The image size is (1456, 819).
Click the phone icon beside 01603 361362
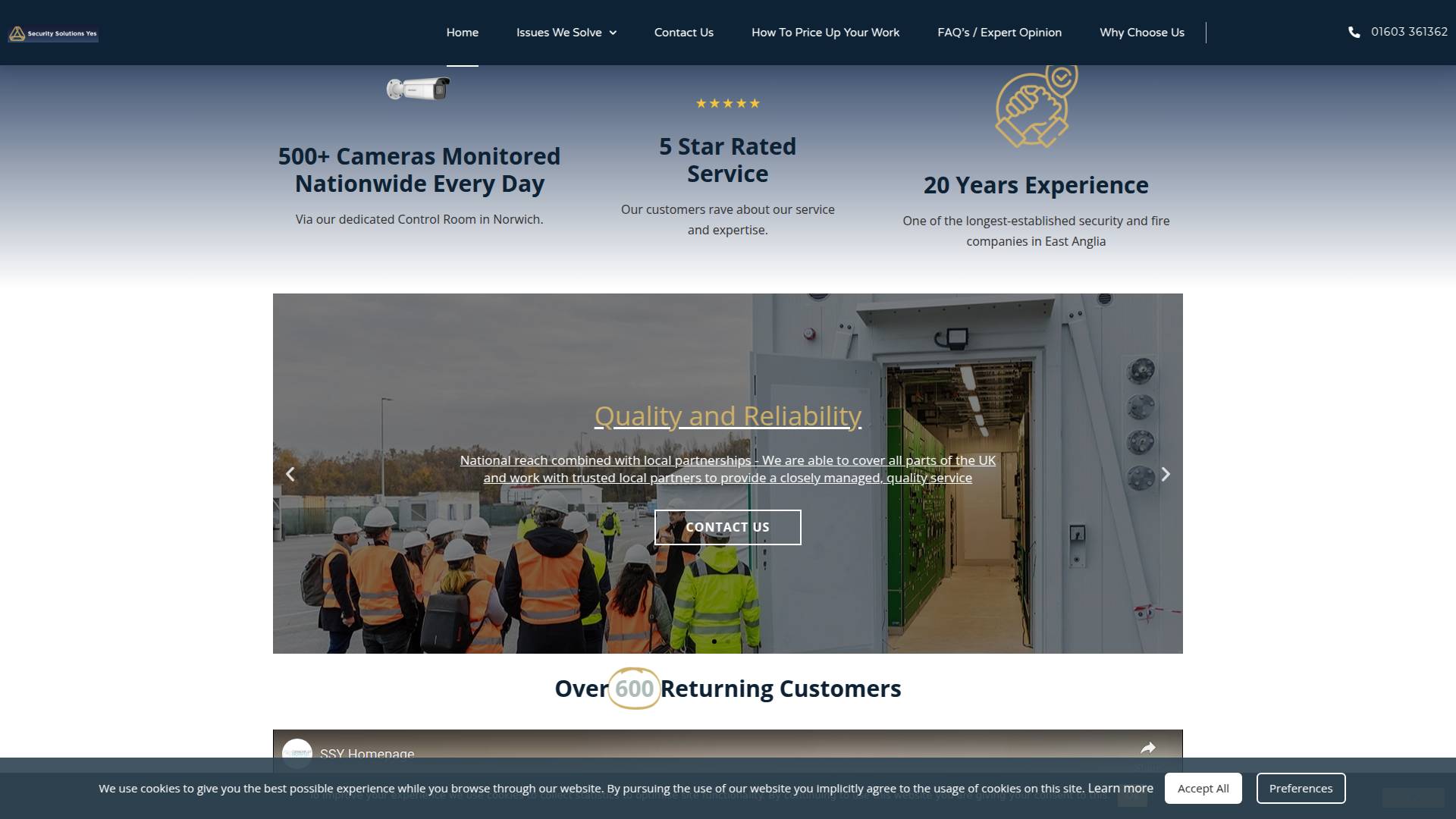[1356, 32]
